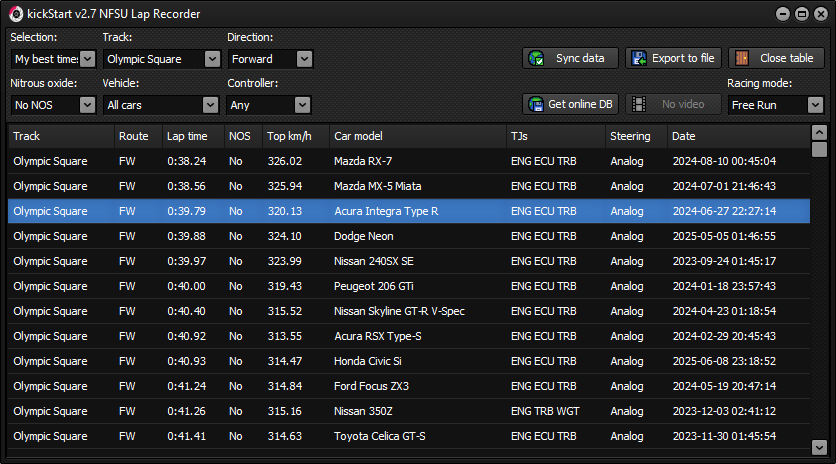Open the Track dropdown showing Olympic Square
The image size is (836, 464).
pos(162,59)
